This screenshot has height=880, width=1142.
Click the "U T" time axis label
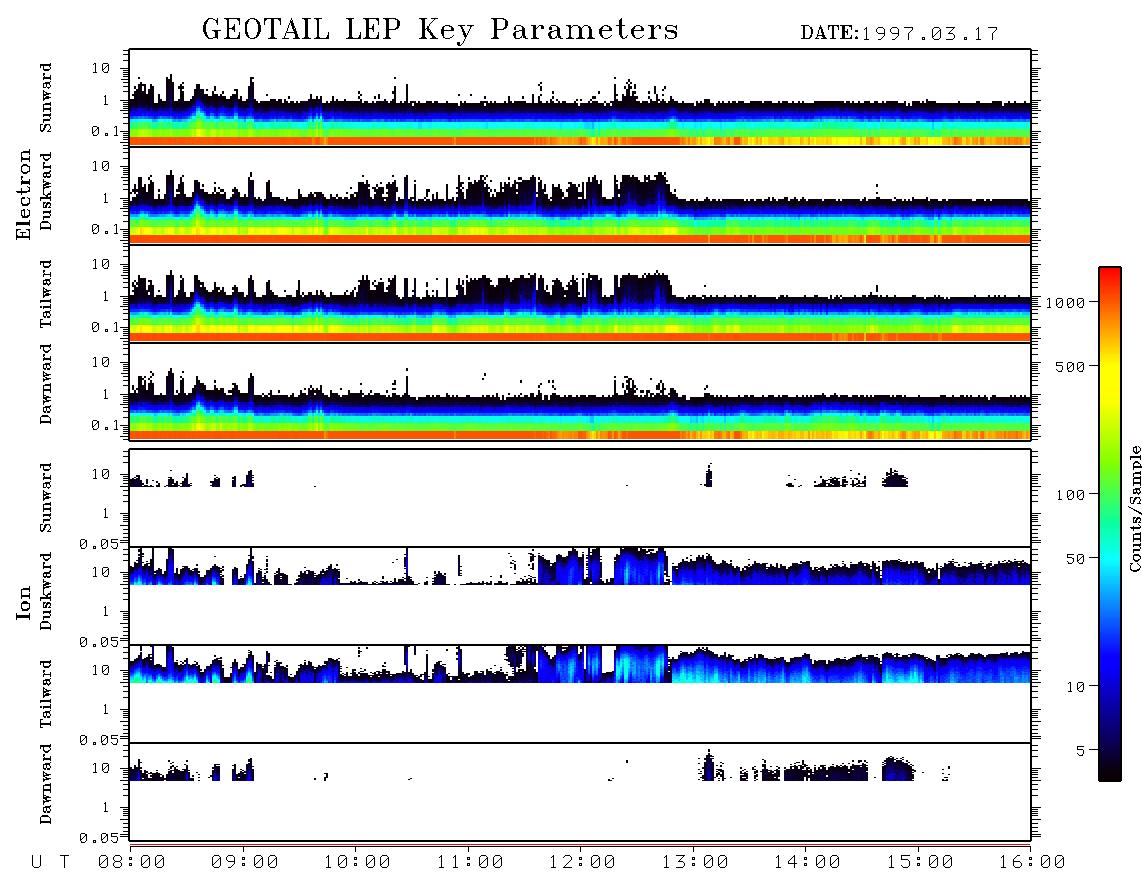tap(50, 862)
